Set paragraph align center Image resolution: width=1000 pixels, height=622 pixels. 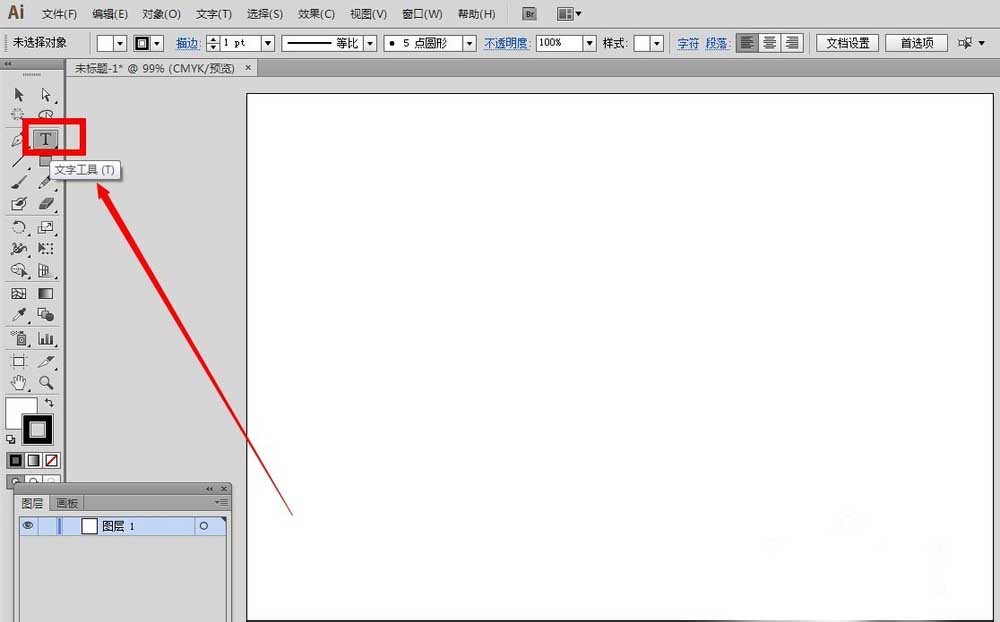point(770,43)
